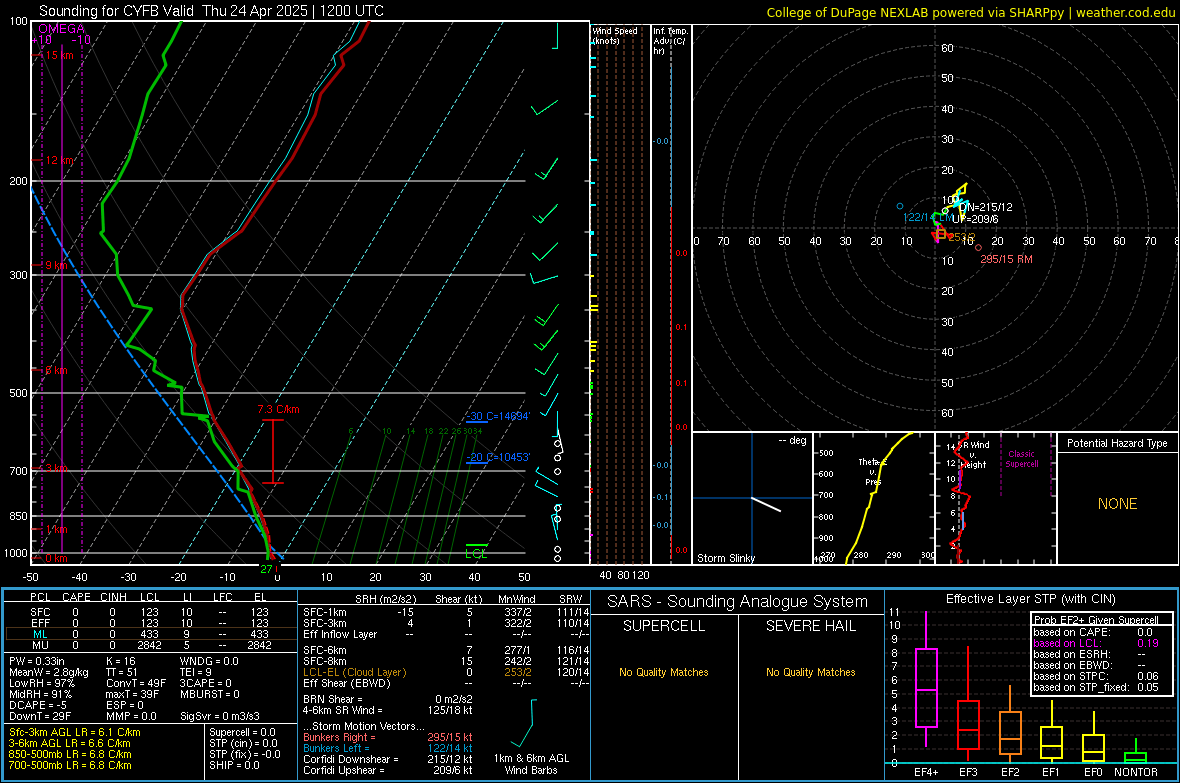Click the 'Theta-E v. Pres' inset label

pos(873,471)
